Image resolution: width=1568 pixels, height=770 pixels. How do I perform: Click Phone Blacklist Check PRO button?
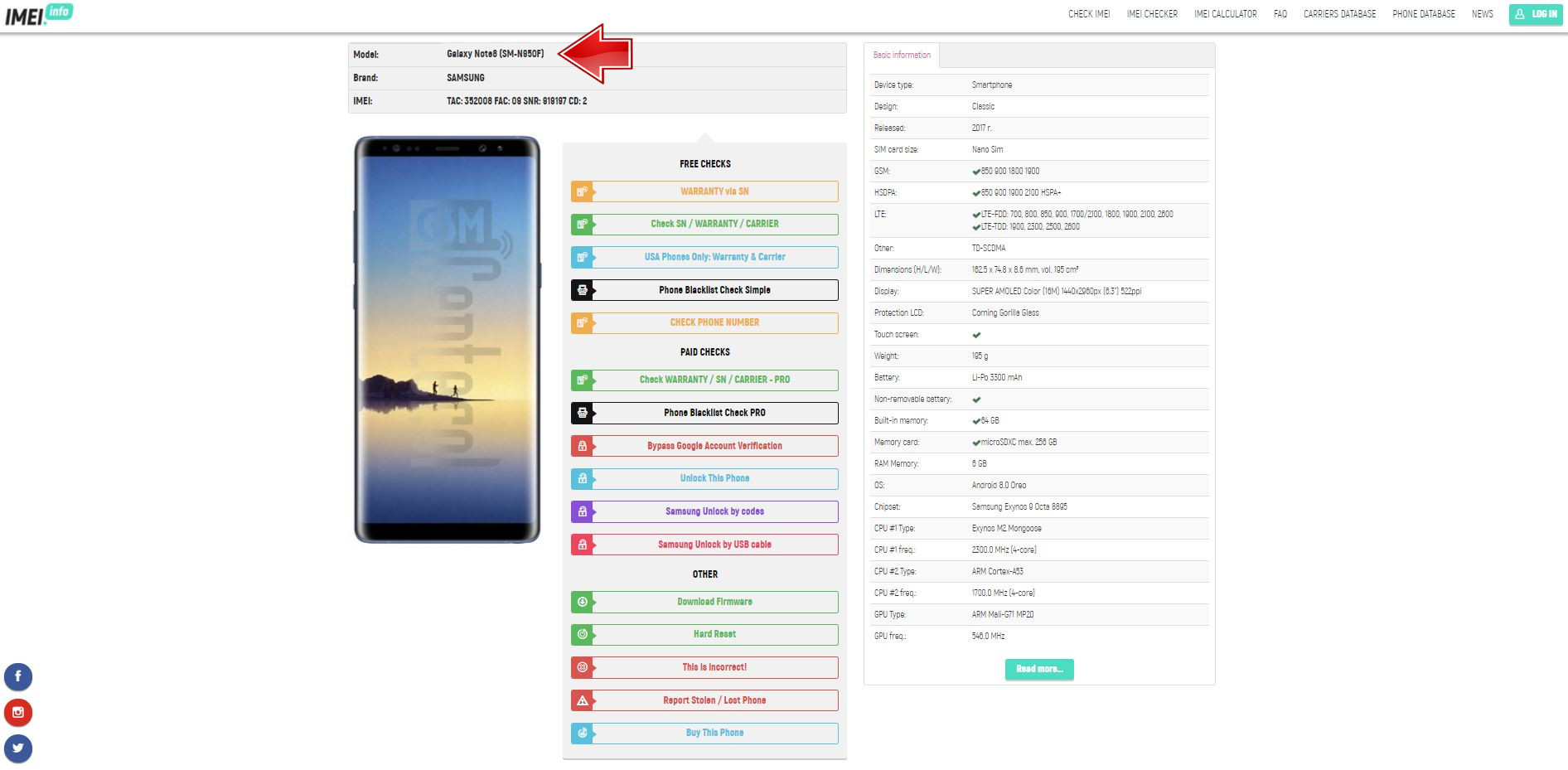pyautogui.click(x=704, y=413)
